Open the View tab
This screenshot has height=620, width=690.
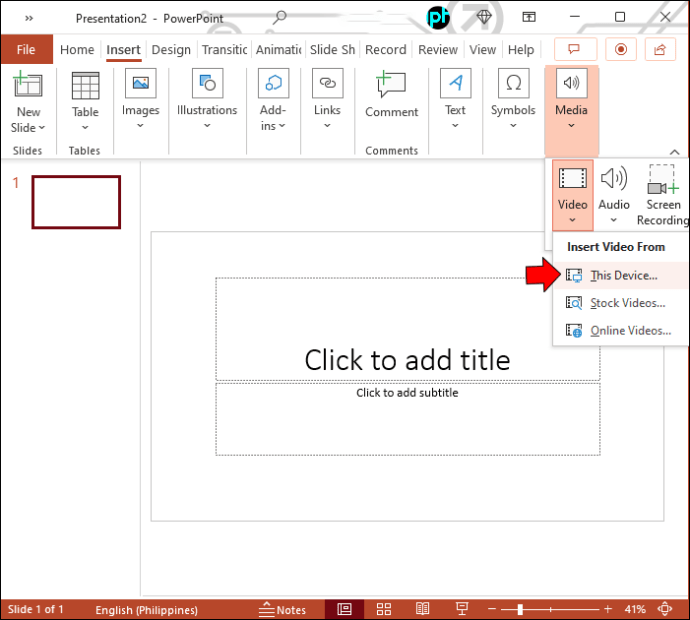point(482,49)
